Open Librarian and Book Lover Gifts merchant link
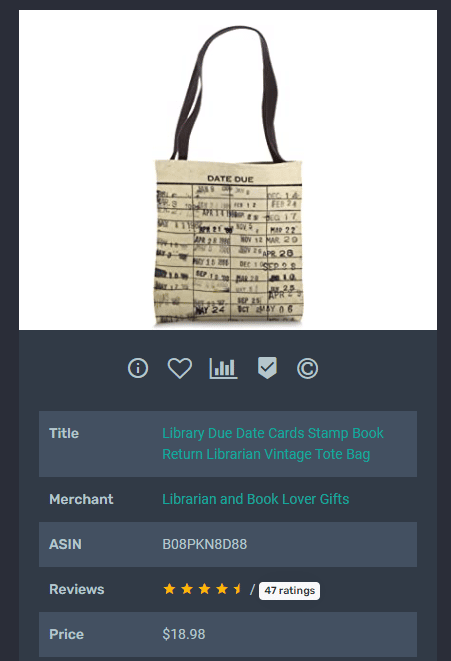 256,499
